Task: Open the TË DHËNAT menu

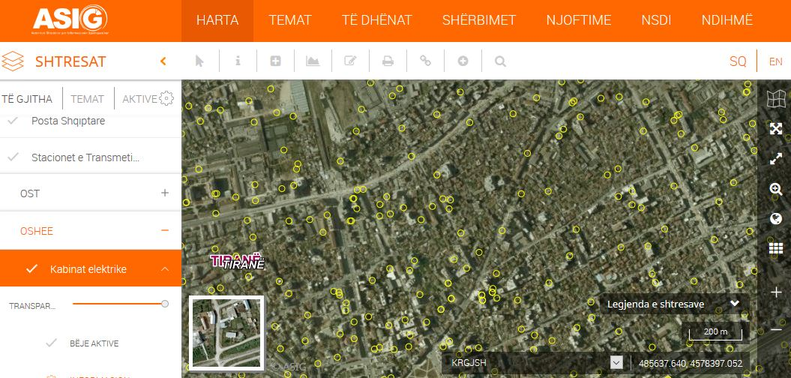Action: (377, 21)
